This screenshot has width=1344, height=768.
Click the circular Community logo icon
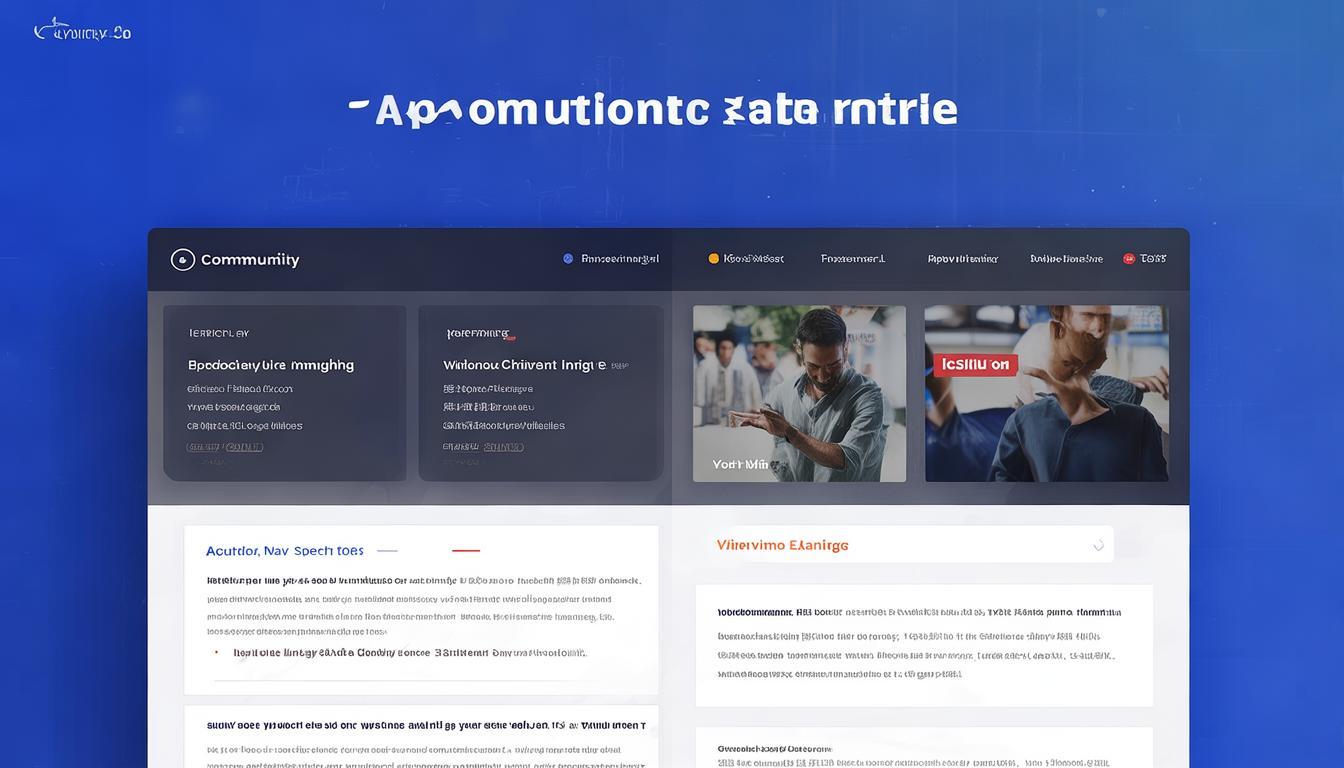point(182,260)
